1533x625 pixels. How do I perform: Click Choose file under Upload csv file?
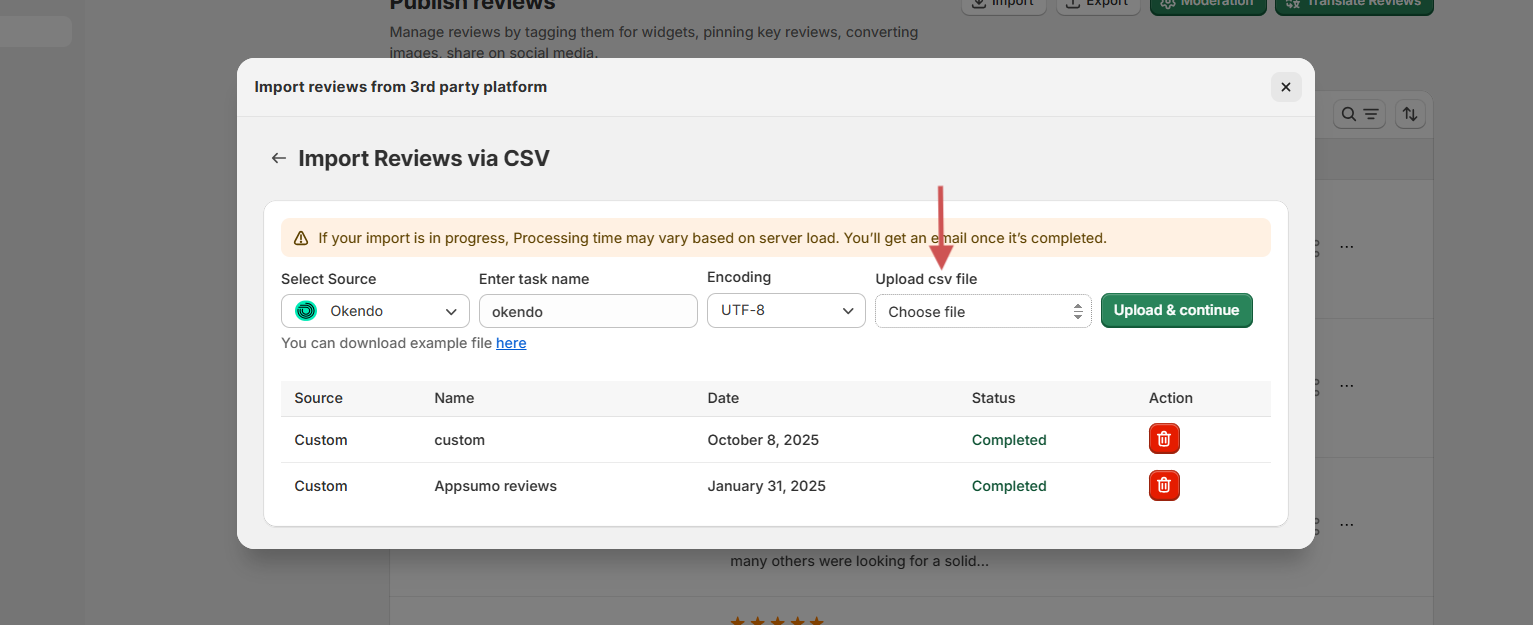982,311
